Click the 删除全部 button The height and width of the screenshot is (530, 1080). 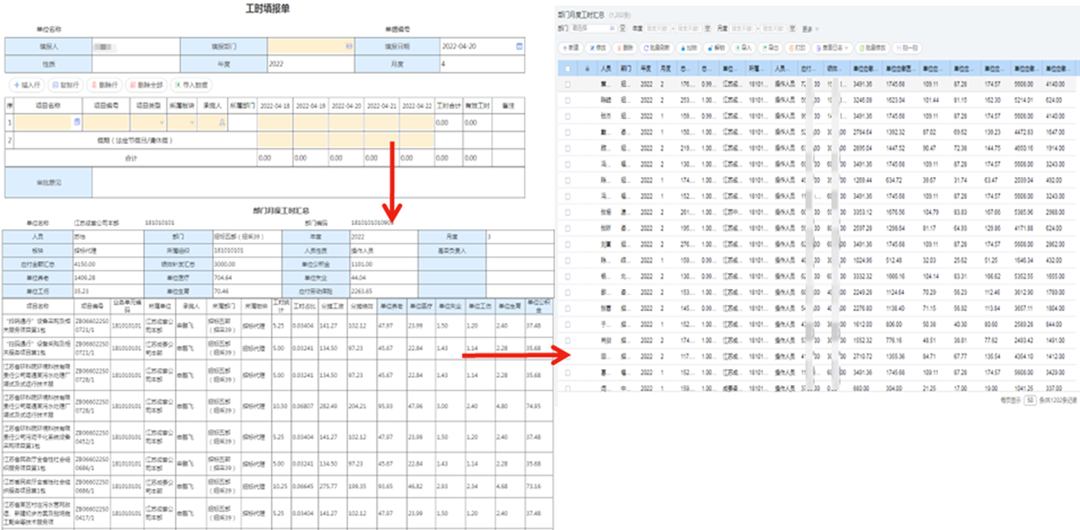(x=148, y=85)
